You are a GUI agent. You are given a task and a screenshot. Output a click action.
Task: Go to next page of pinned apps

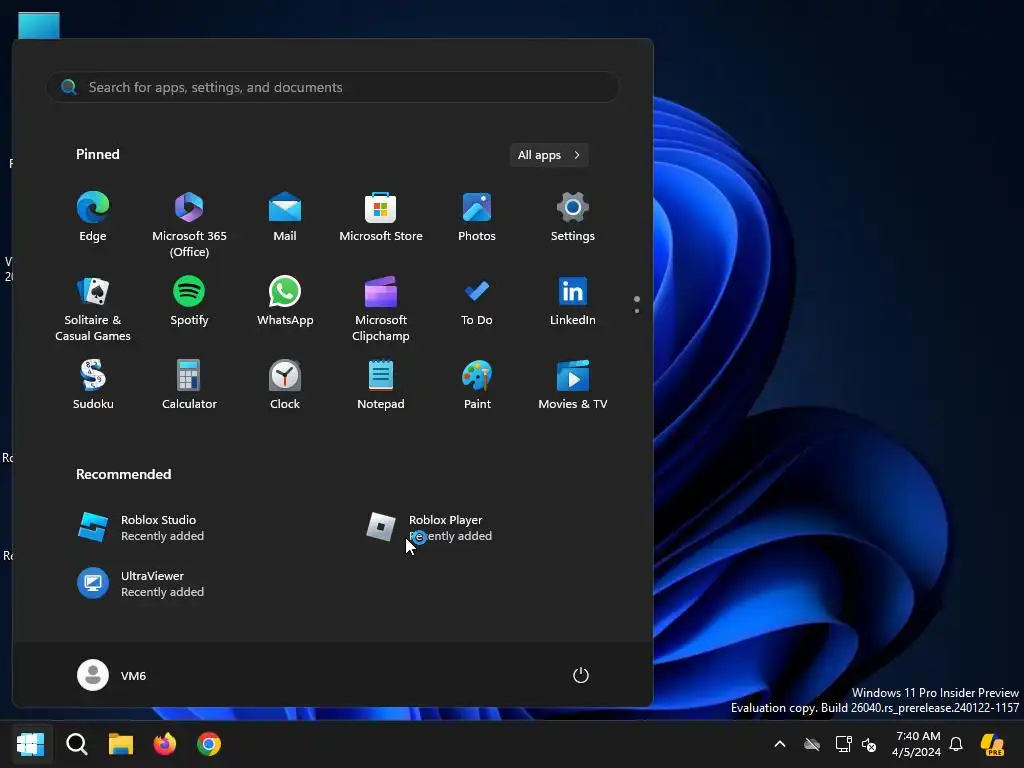click(x=637, y=311)
